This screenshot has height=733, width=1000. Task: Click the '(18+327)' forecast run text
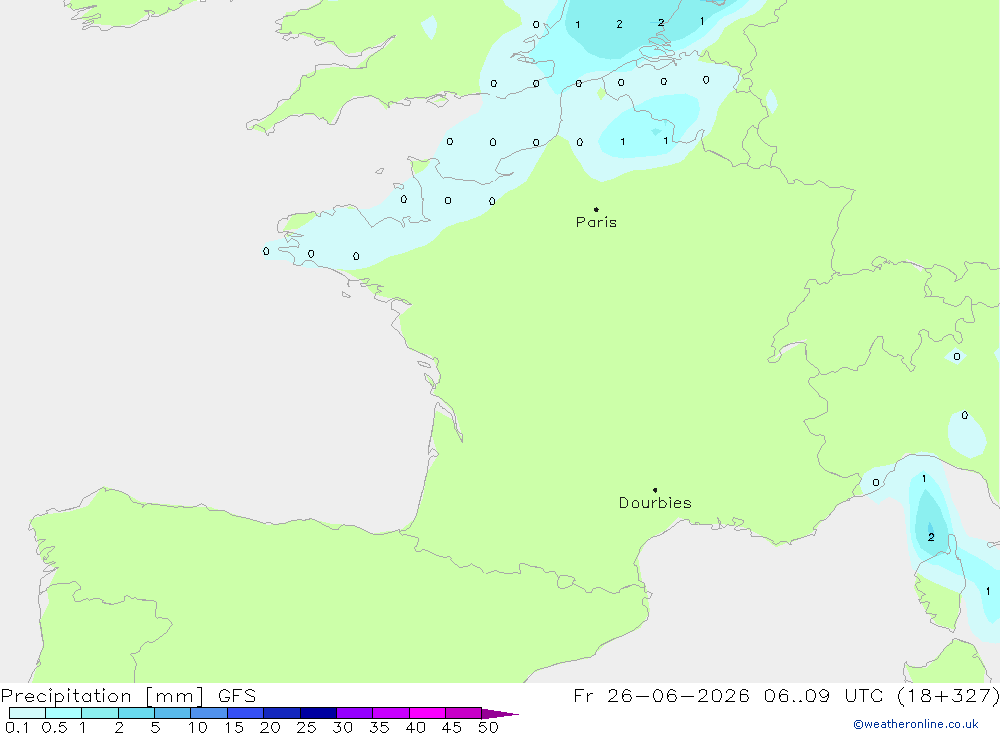[x=948, y=695]
